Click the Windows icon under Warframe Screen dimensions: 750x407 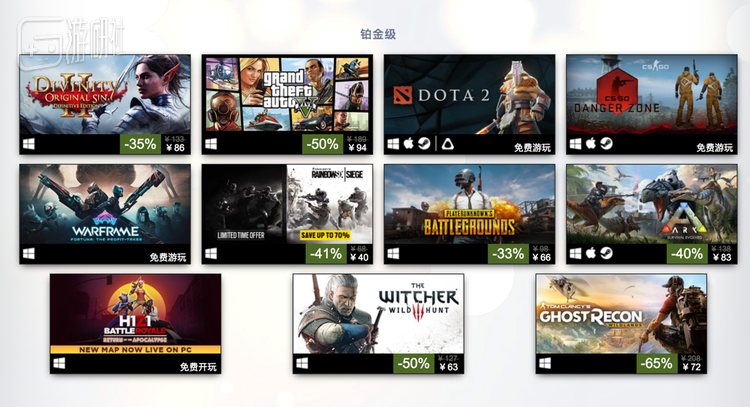click(29, 253)
